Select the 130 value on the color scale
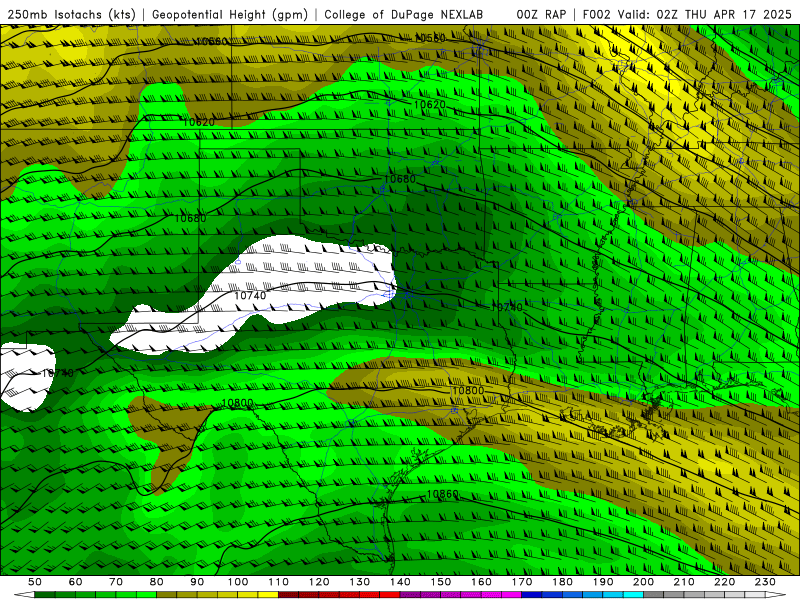Screen dimensions: 800x600 click(x=360, y=582)
